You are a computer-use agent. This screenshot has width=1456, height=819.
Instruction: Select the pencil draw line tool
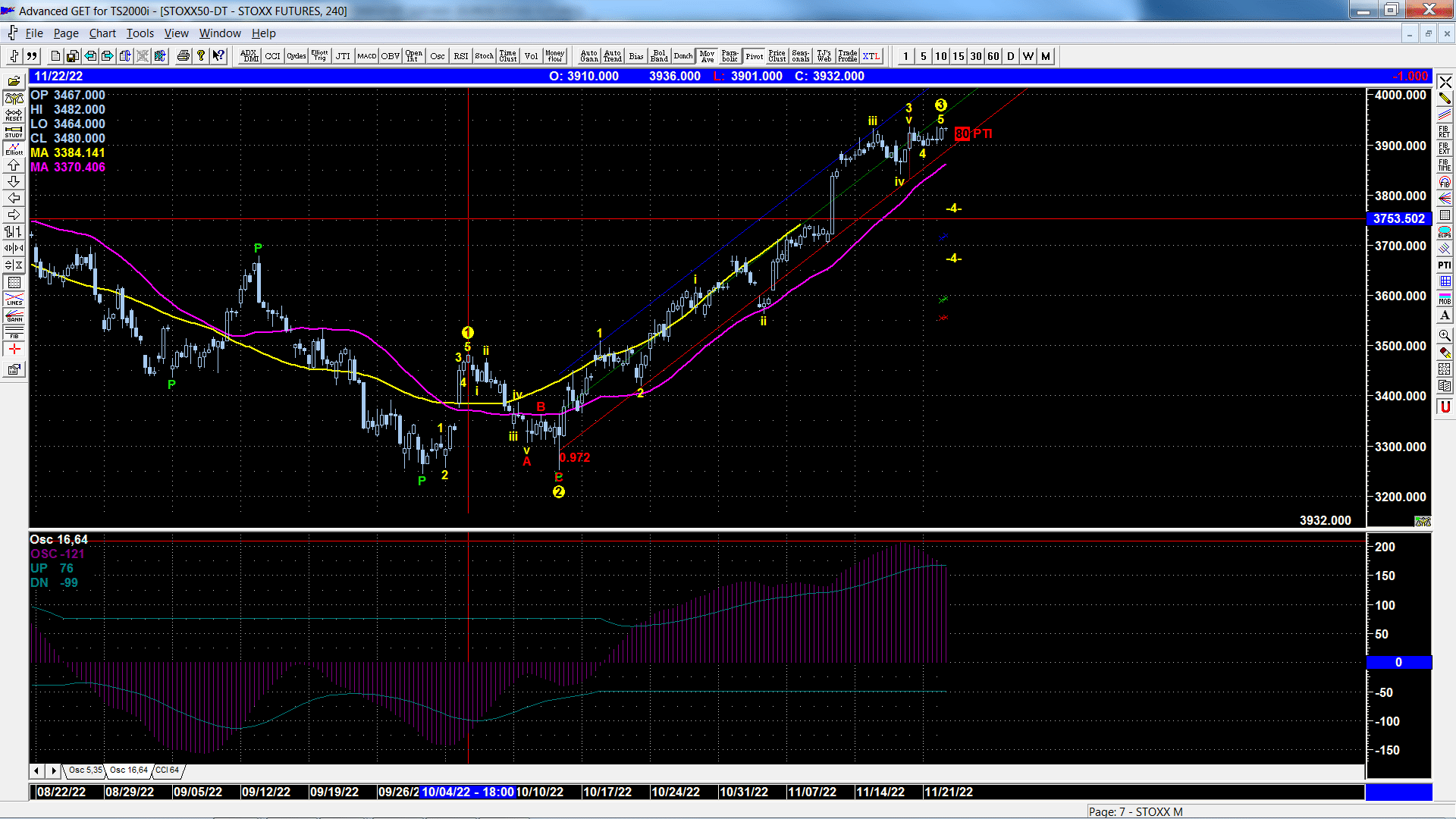[x=1445, y=99]
